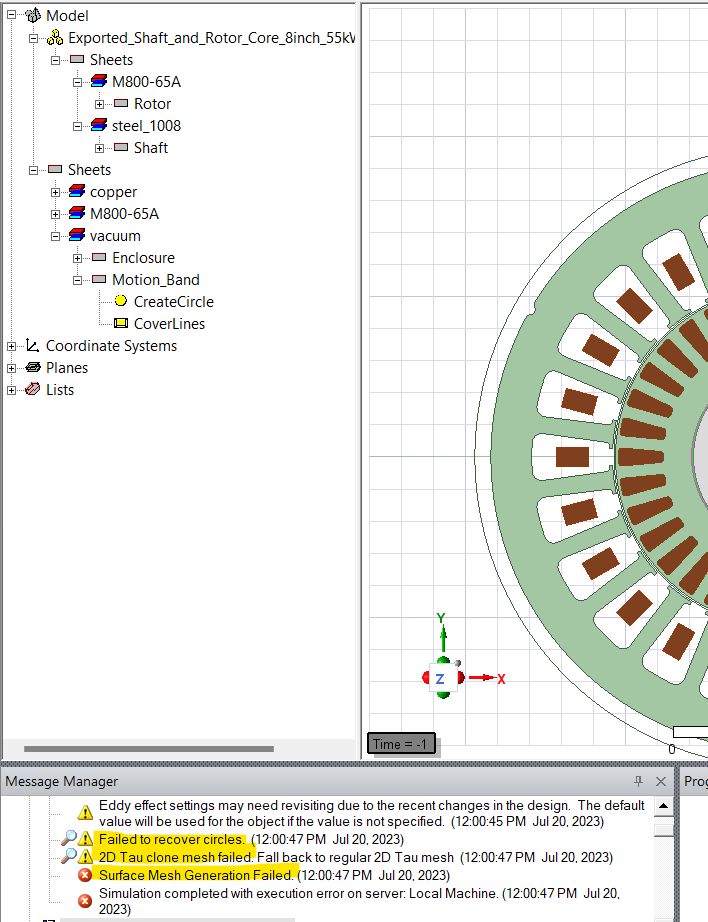708x922 pixels.
Task: Click the red error icon beside 'Surface Mesh Generation Failed'
Action: coord(85,875)
